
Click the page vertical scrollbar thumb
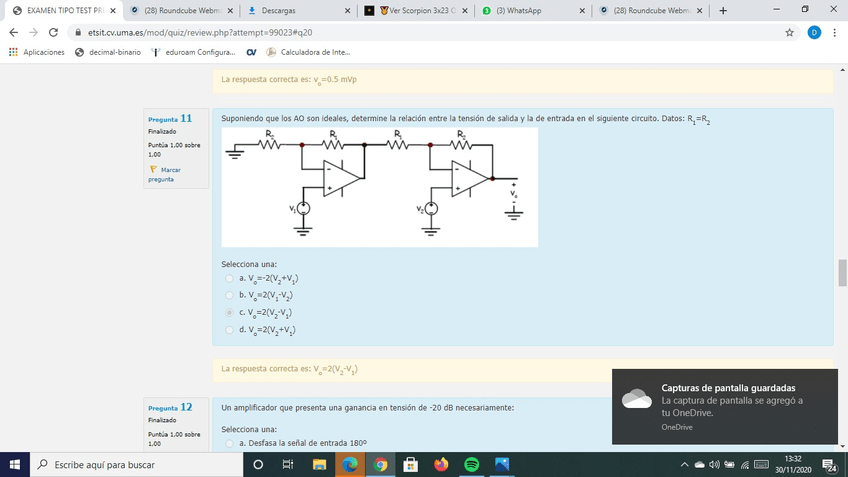(842, 272)
